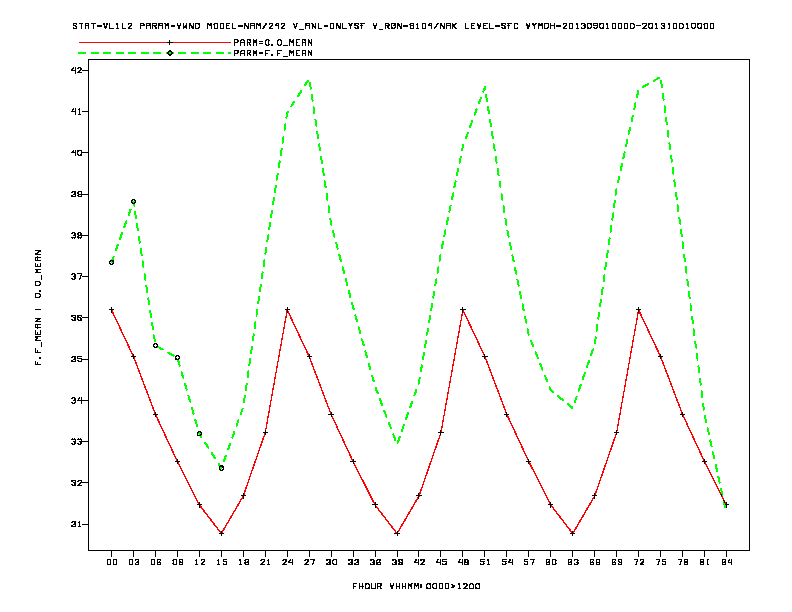Screen dimensions: 792x612
Task: Click the x-axis hour label 27
Action: click(x=309, y=562)
